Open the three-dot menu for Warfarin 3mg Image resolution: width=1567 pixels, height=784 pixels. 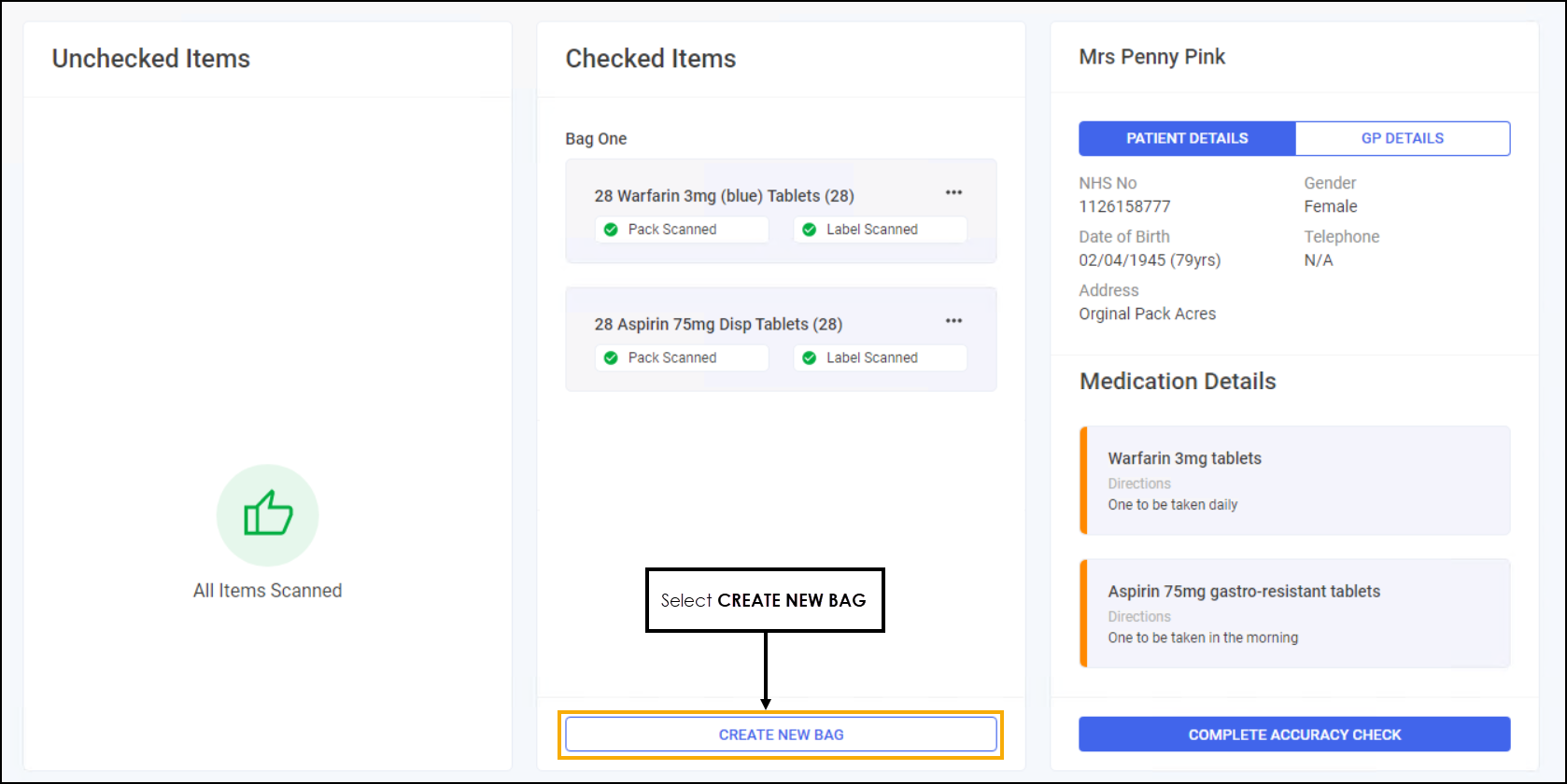pyautogui.click(x=953, y=192)
